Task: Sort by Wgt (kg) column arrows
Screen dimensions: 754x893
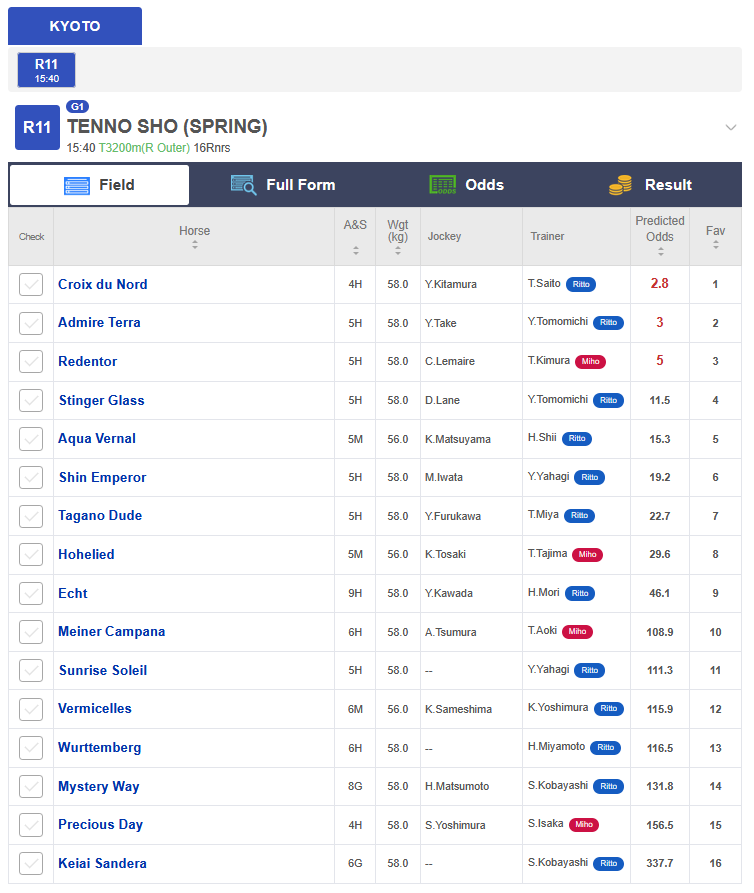Action: 398,250
